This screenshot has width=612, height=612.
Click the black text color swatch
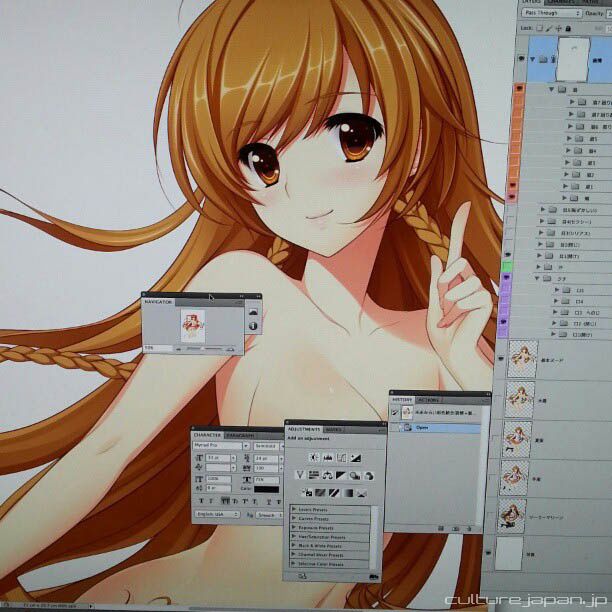point(266,491)
